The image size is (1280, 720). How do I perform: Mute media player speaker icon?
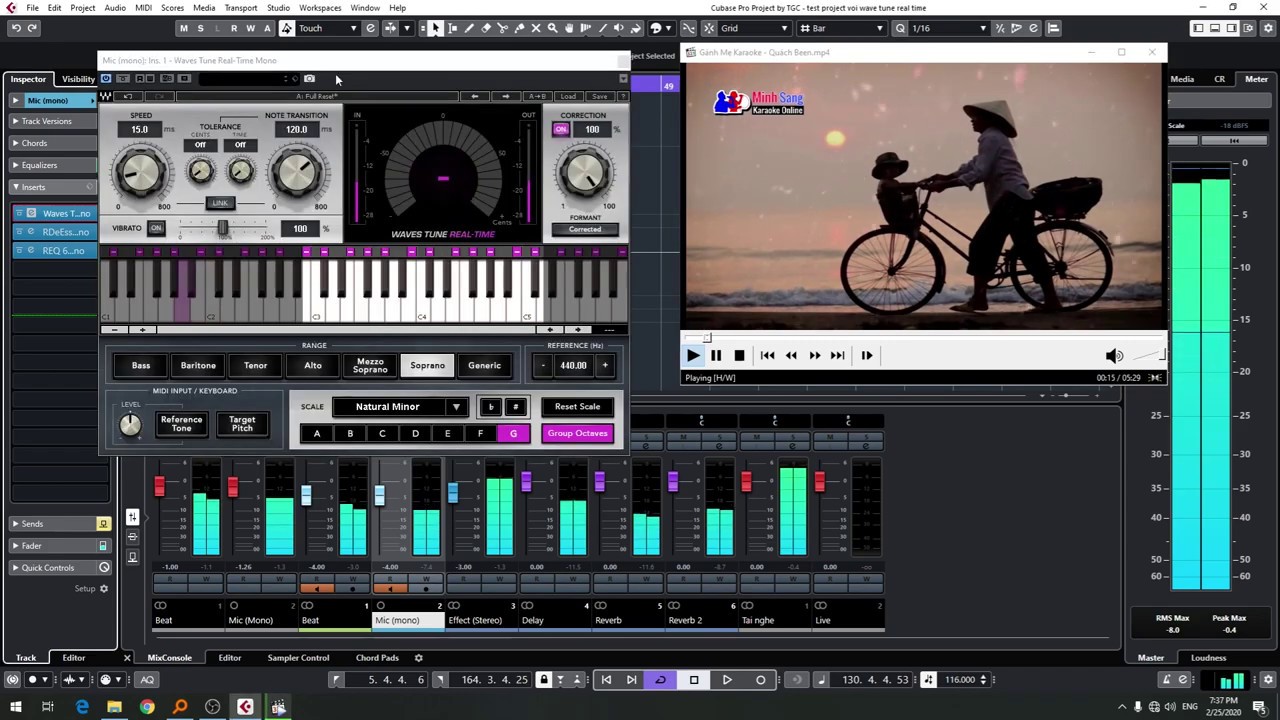tap(1114, 355)
